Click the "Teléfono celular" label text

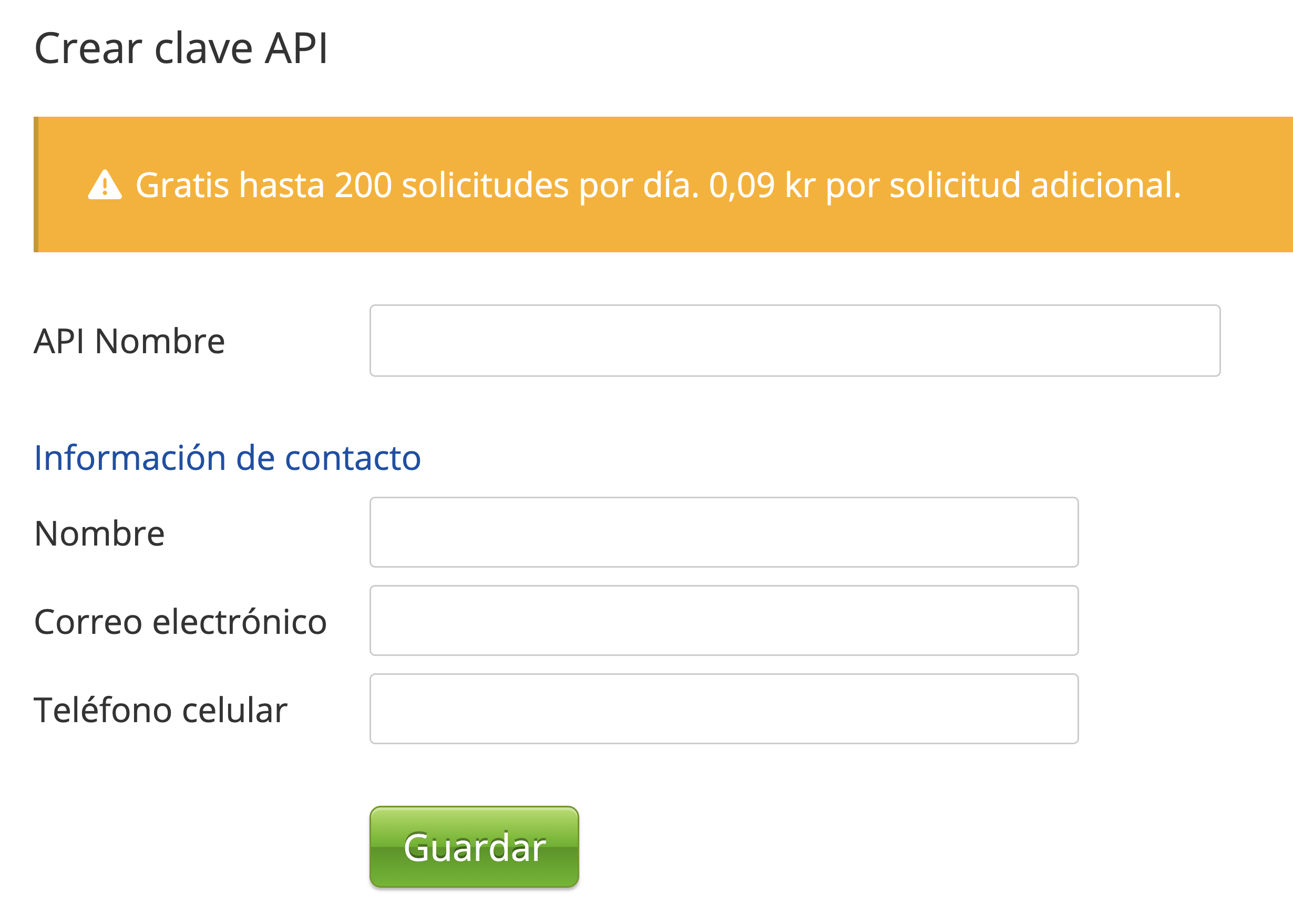click(x=160, y=710)
